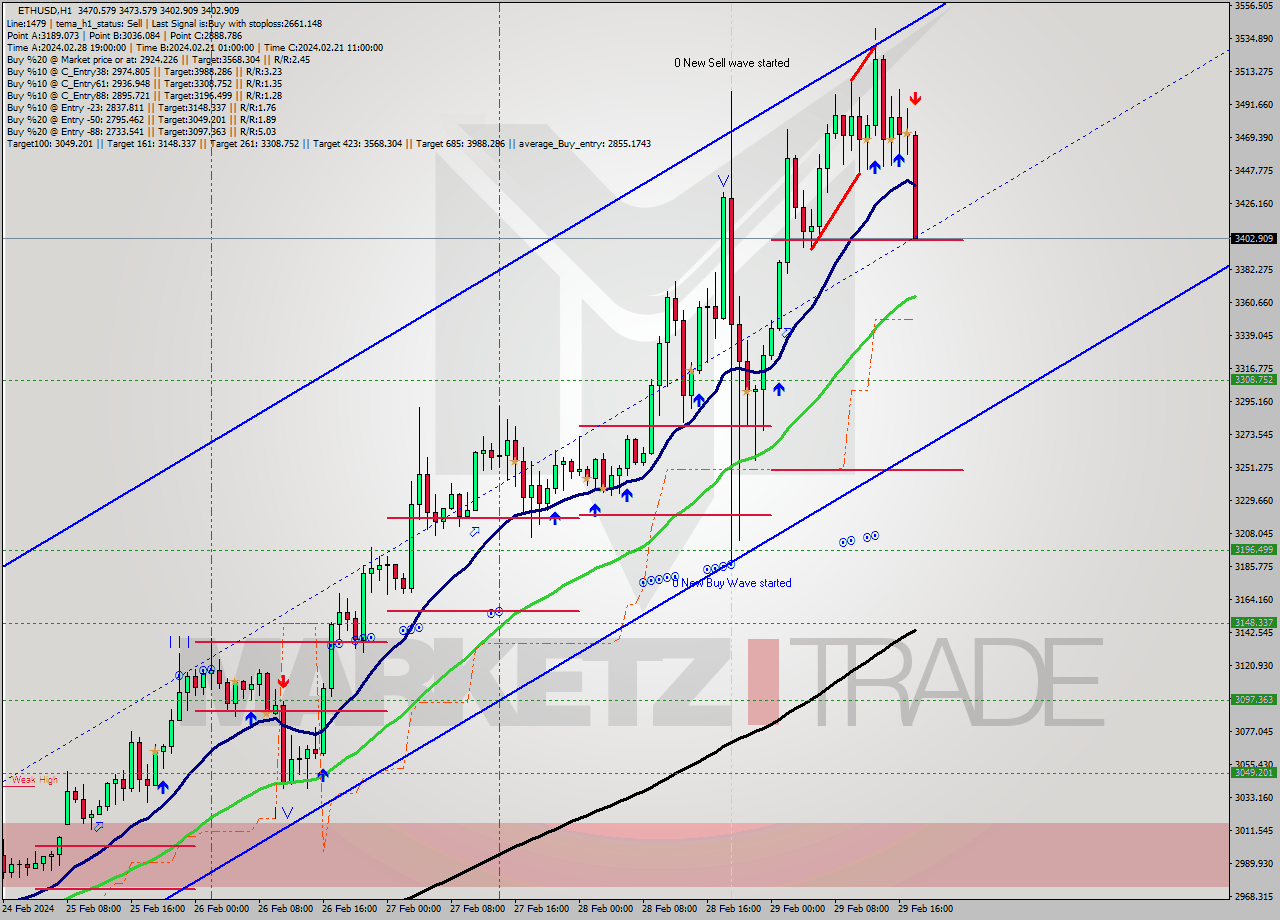1280x920 pixels.
Task: Click the '25 Feb 08:00' time label
Action: click(x=93, y=909)
